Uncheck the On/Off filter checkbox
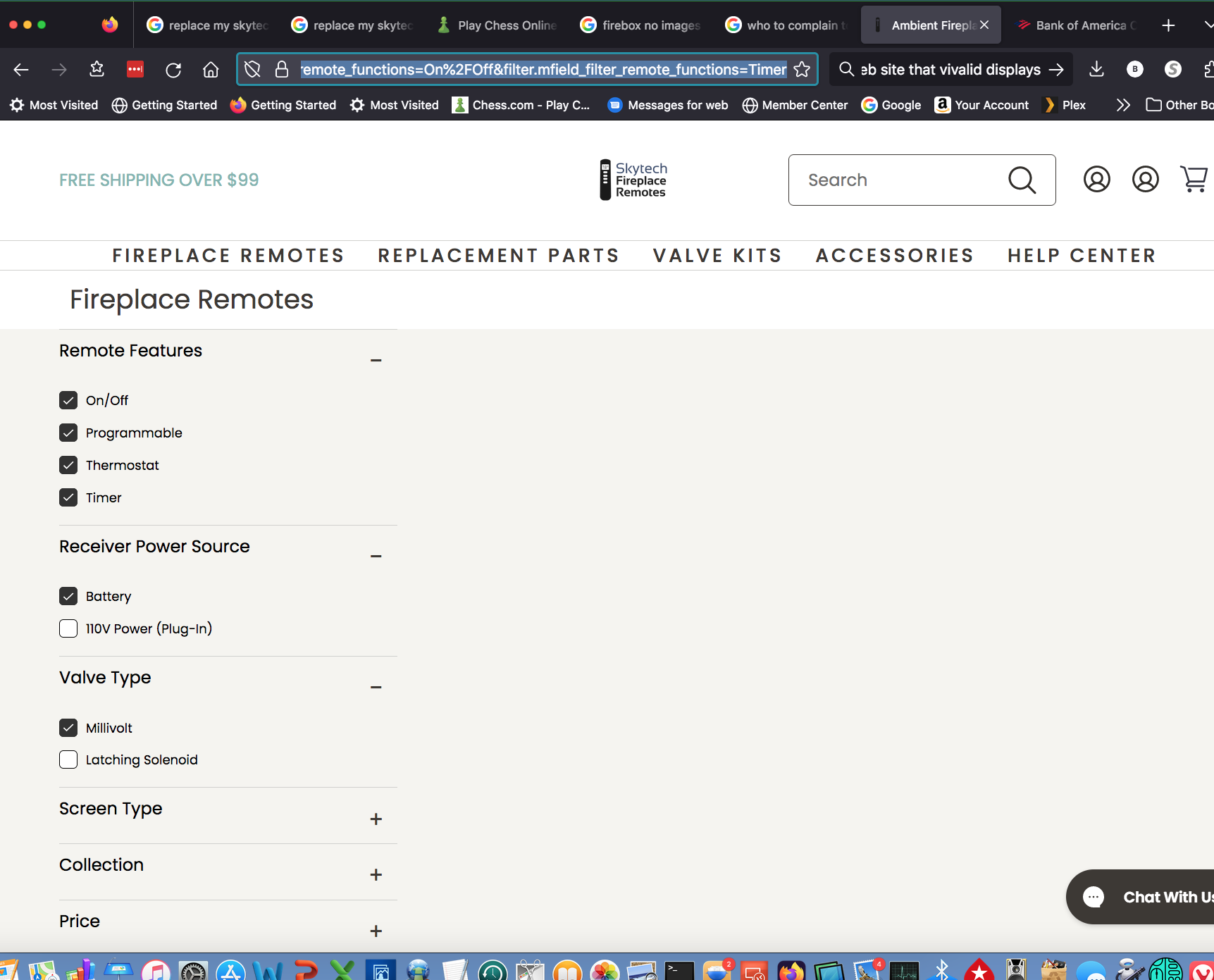Screen dimensions: 1214x980 pyautogui.click(x=68, y=400)
